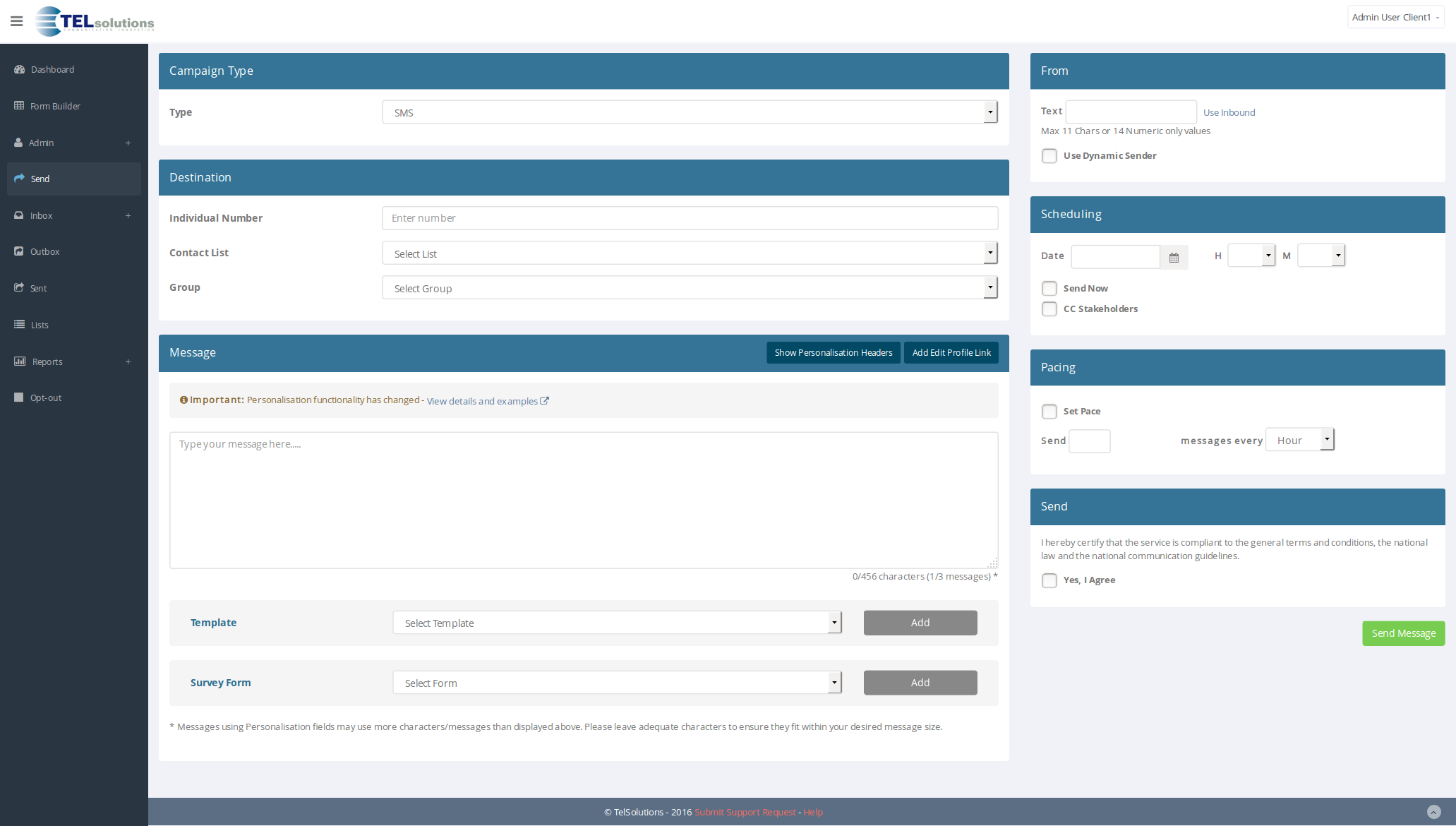Image resolution: width=1456 pixels, height=826 pixels.
Task: Click the Dashboard sidebar icon
Action: point(19,69)
